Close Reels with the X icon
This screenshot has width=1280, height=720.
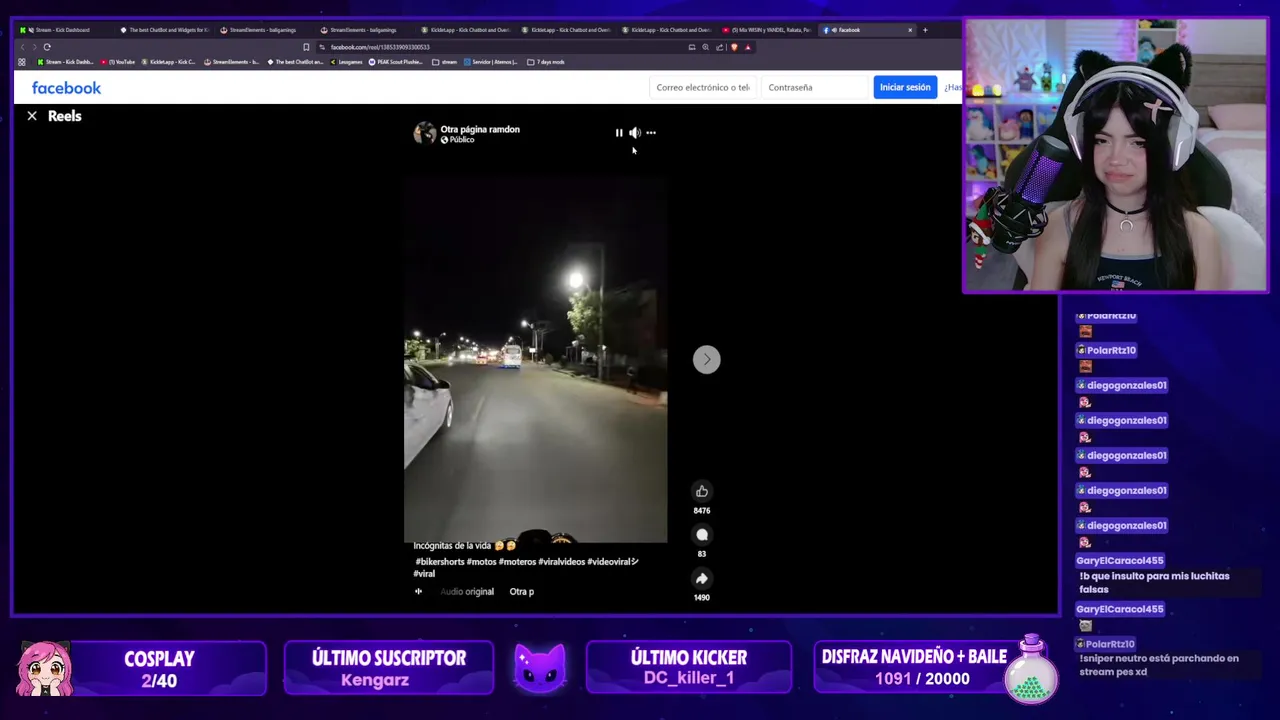coord(32,116)
